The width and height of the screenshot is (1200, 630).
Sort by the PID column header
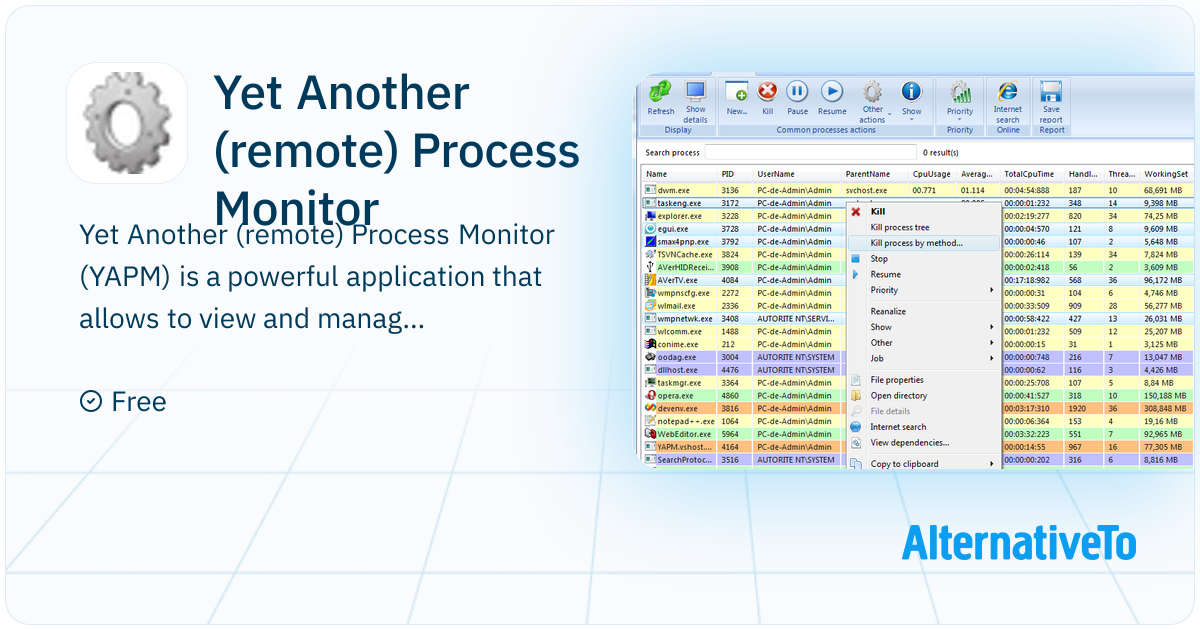pyautogui.click(x=735, y=174)
